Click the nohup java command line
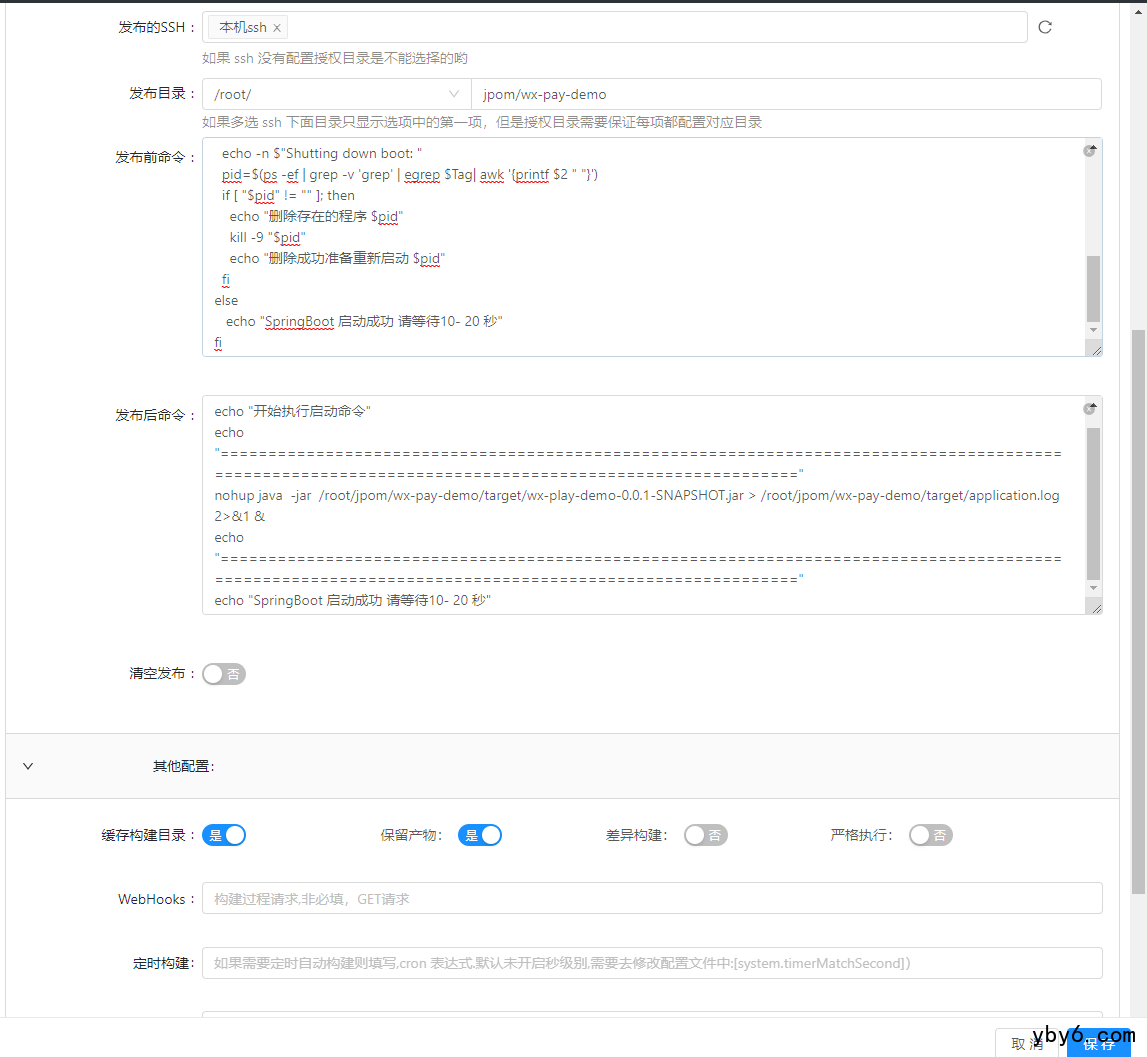The image size is (1147, 1057). point(636,505)
